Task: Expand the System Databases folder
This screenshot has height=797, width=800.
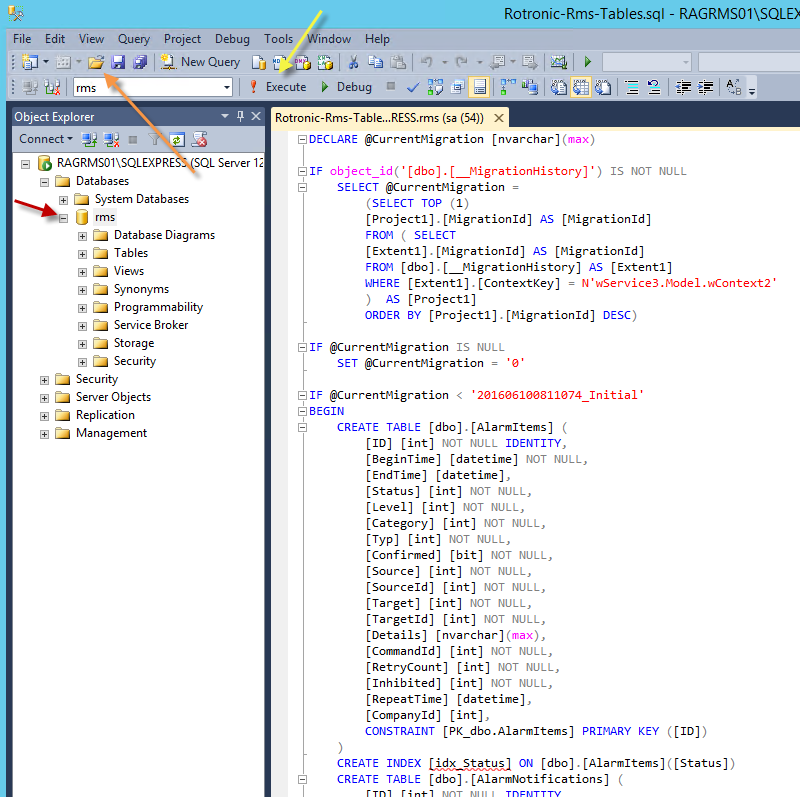Action: (x=63, y=200)
